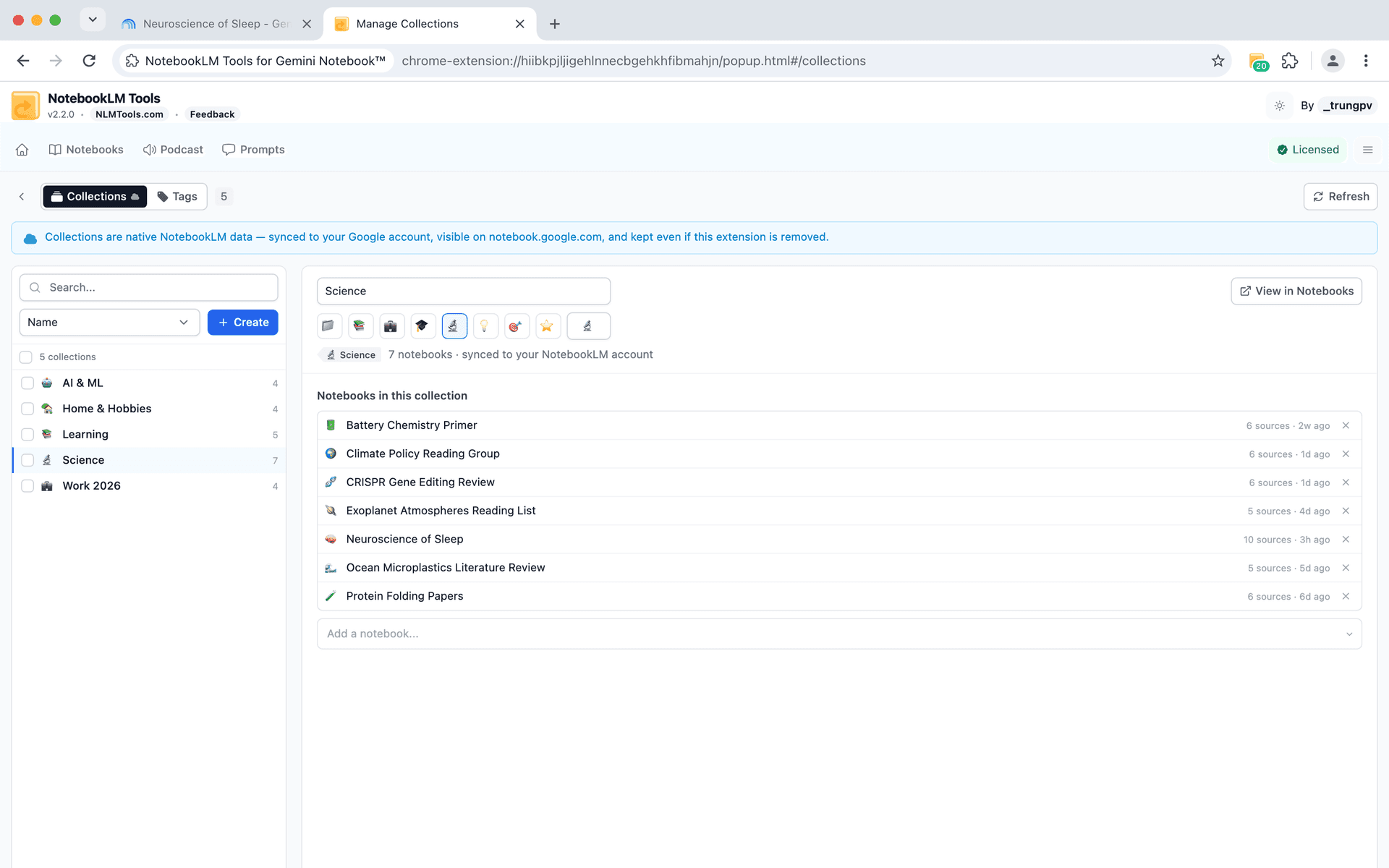This screenshot has width=1389, height=868.
Task: Choose the light bulb emoji icon
Action: [485, 326]
